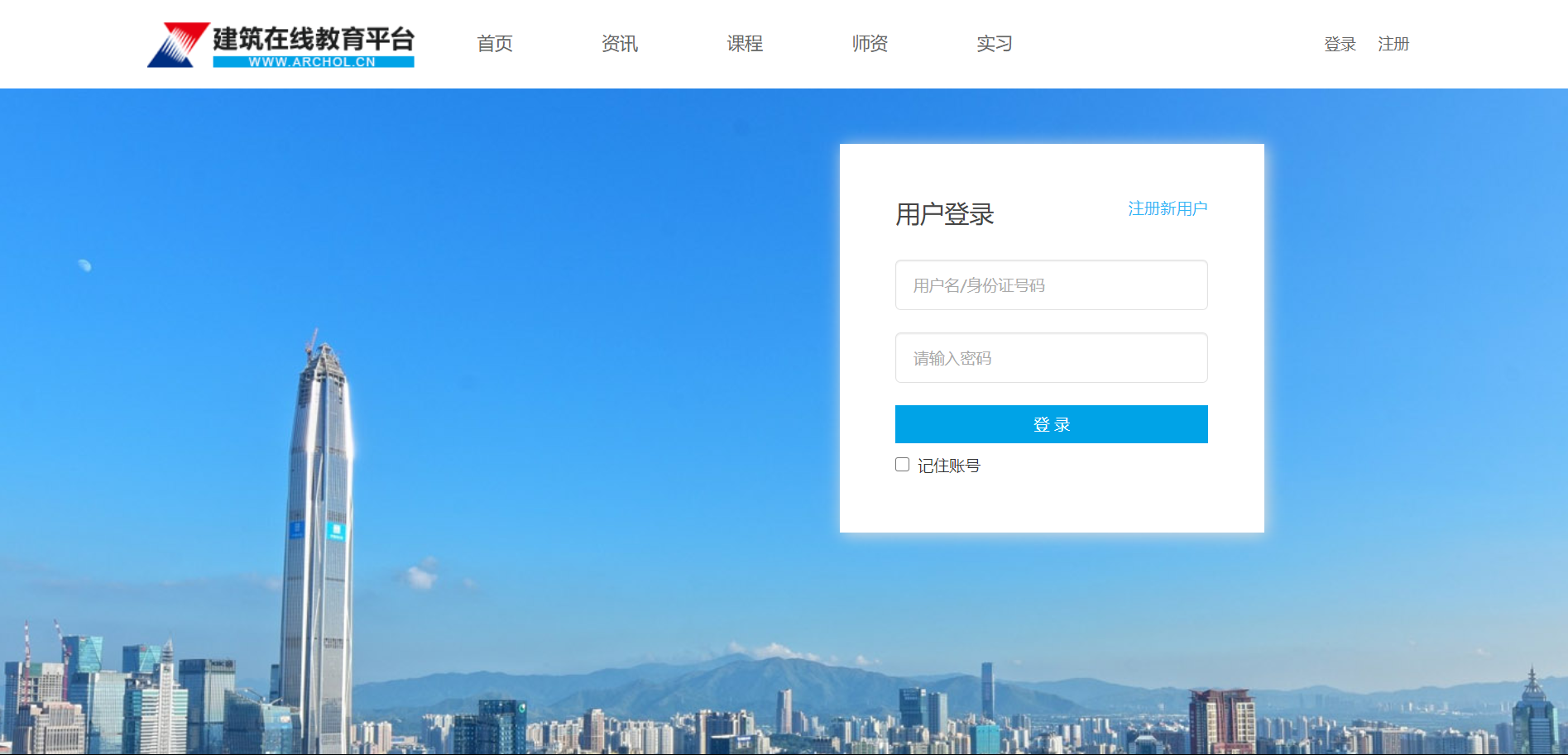Select the 师资 menu item

870,44
